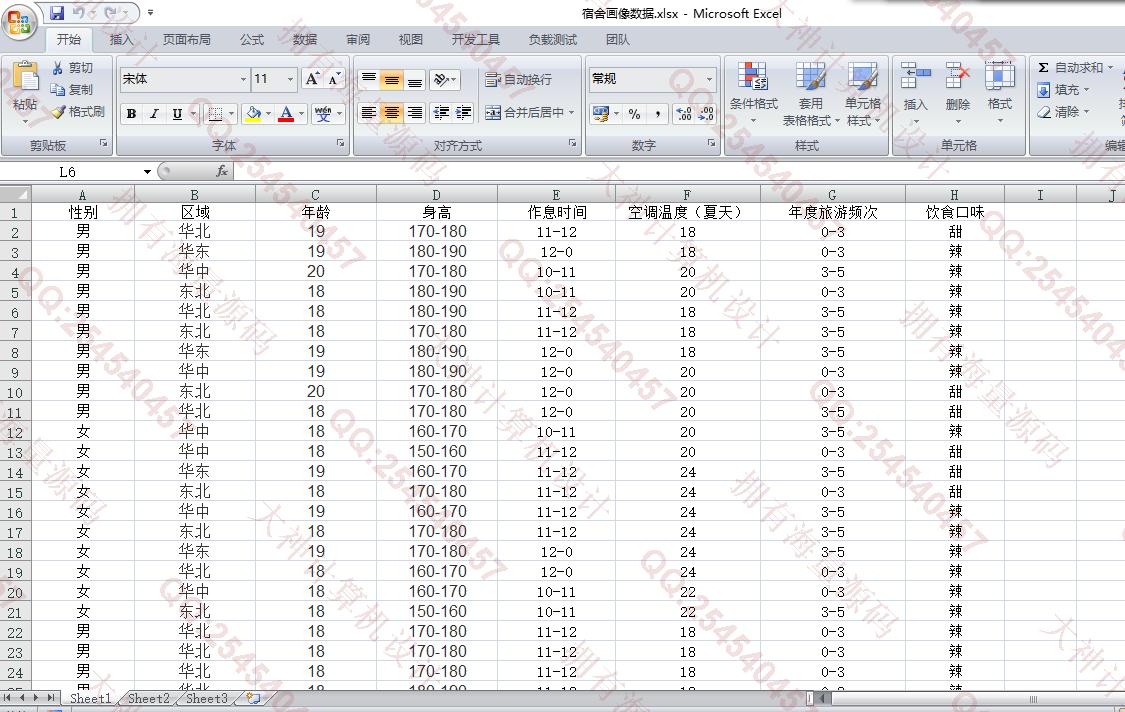Screen dimensions: 1125x712
Task: Increase font size with large A icon
Action: tap(311, 78)
